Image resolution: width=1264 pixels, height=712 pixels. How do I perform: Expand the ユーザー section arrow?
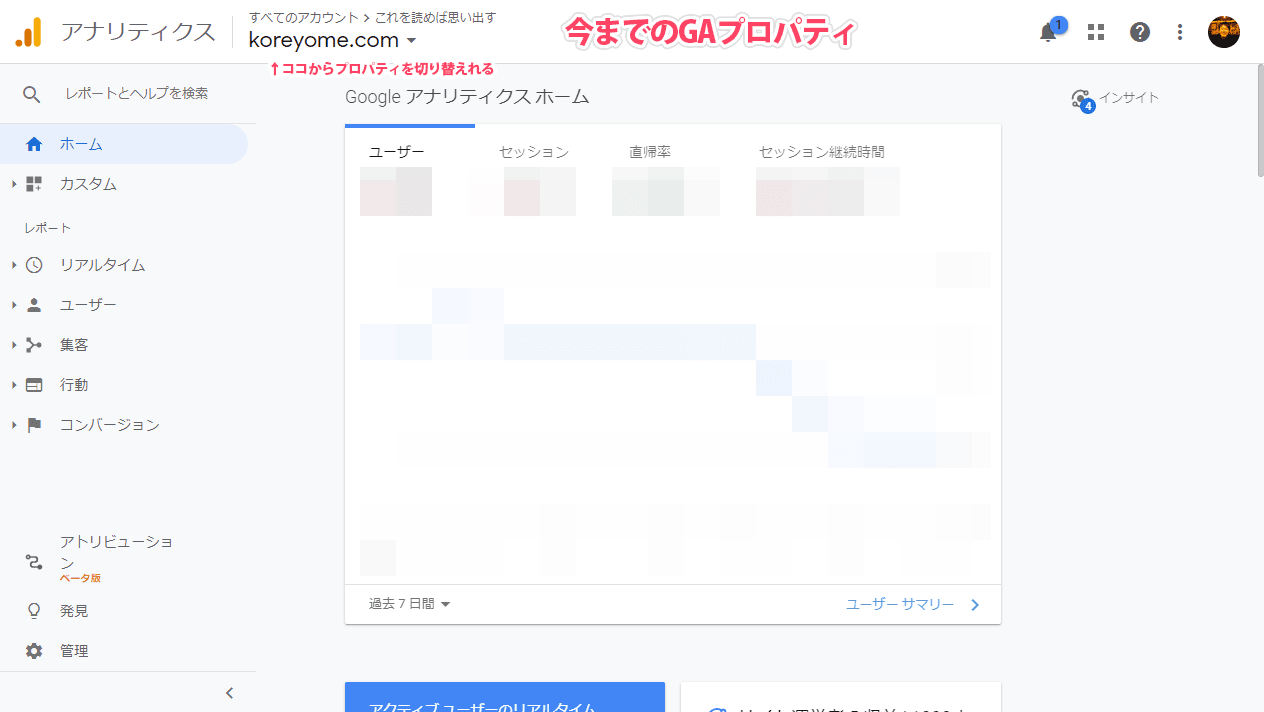(x=14, y=305)
